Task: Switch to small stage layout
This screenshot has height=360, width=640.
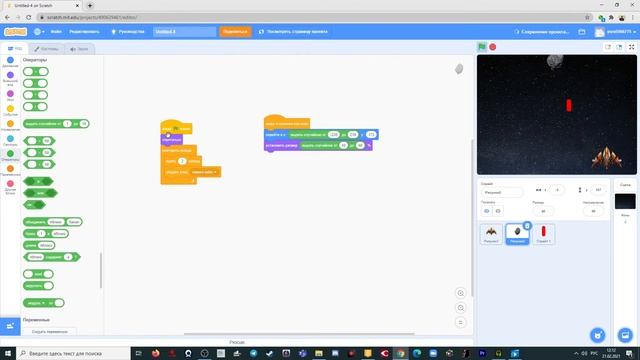Action: click(608, 47)
